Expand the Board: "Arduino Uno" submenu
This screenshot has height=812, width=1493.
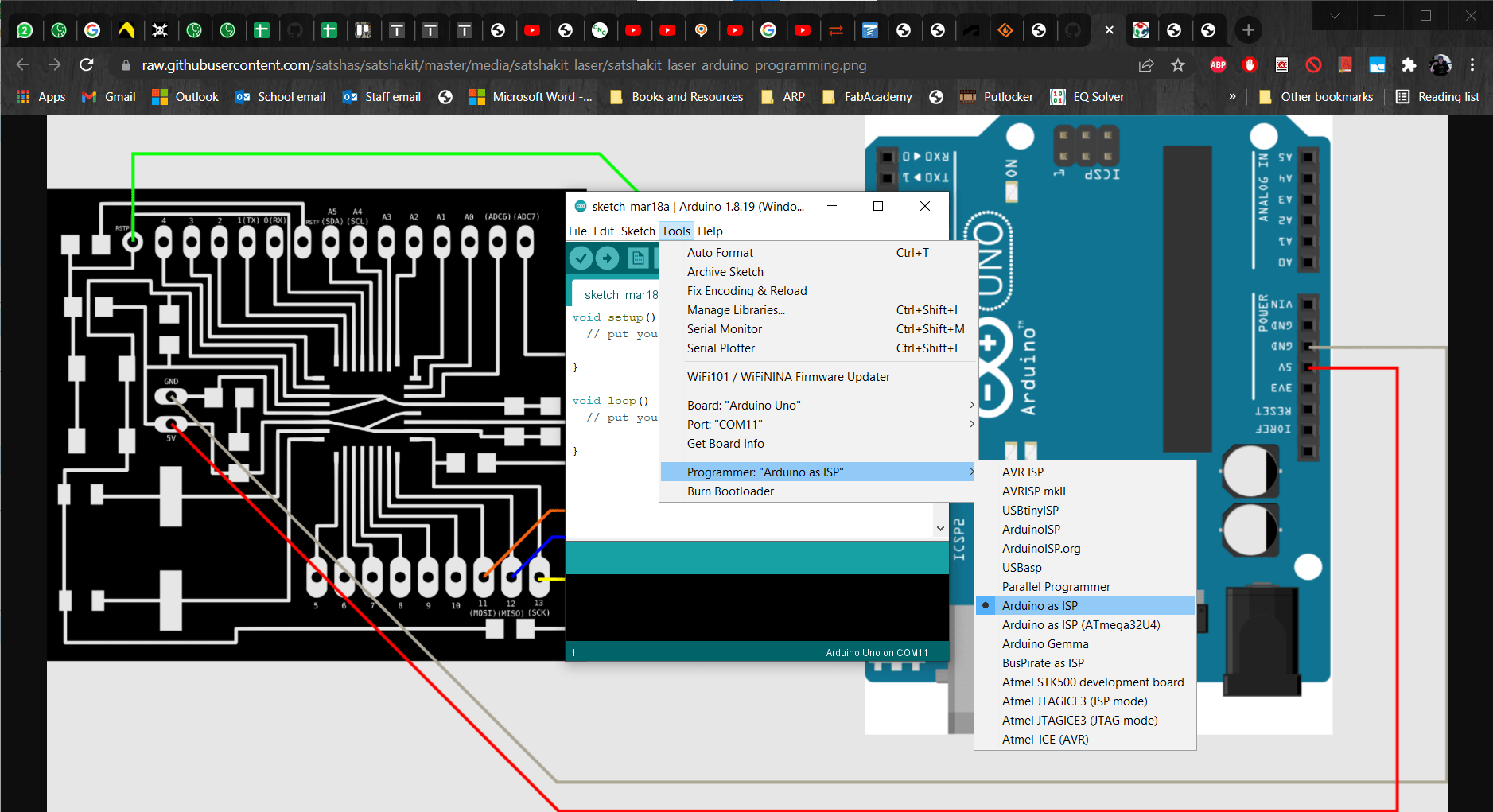tap(818, 405)
